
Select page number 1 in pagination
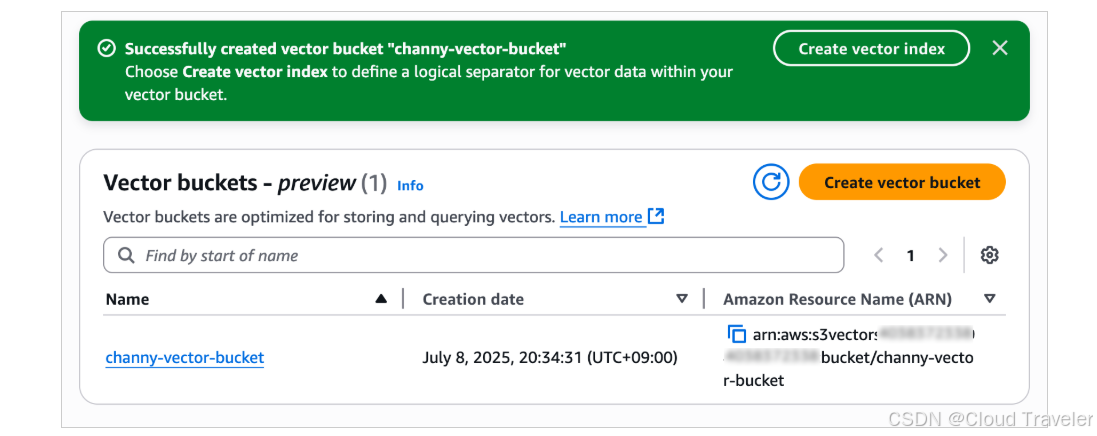click(910, 255)
